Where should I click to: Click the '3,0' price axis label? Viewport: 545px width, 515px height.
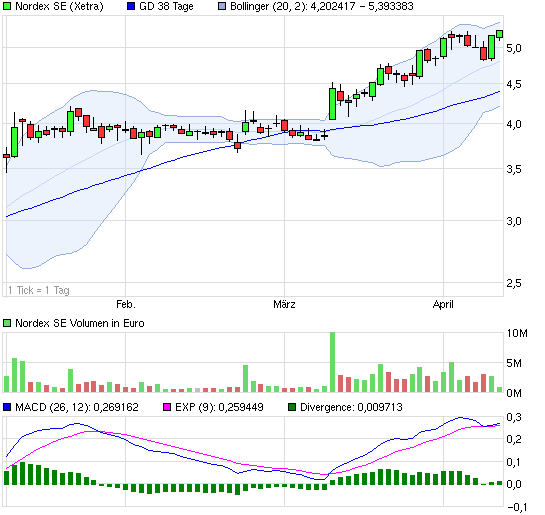click(514, 221)
